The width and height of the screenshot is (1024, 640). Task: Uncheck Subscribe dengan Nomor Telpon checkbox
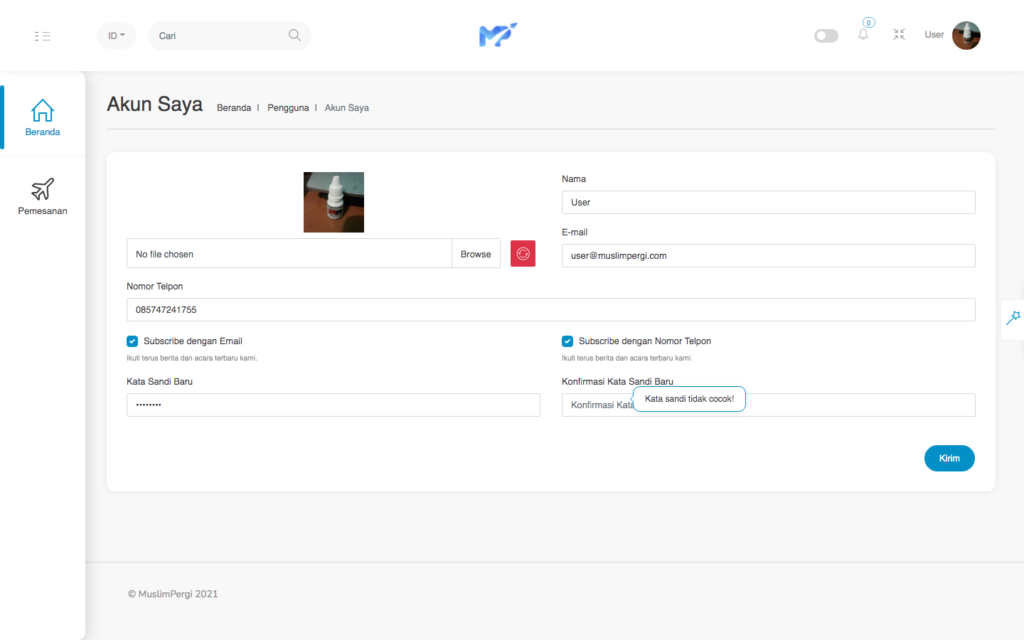coord(568,341)
